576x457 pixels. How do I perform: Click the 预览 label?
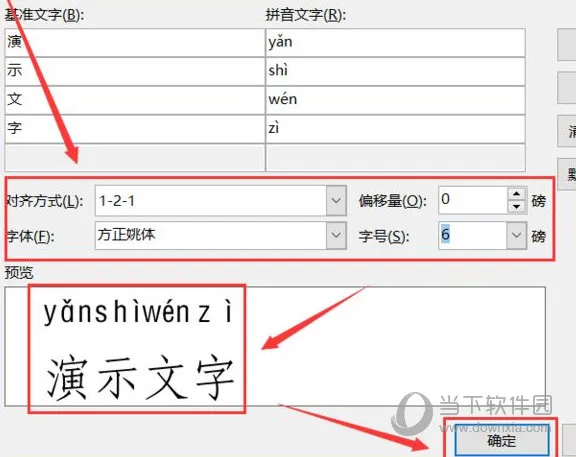click(x=19, y=273)
